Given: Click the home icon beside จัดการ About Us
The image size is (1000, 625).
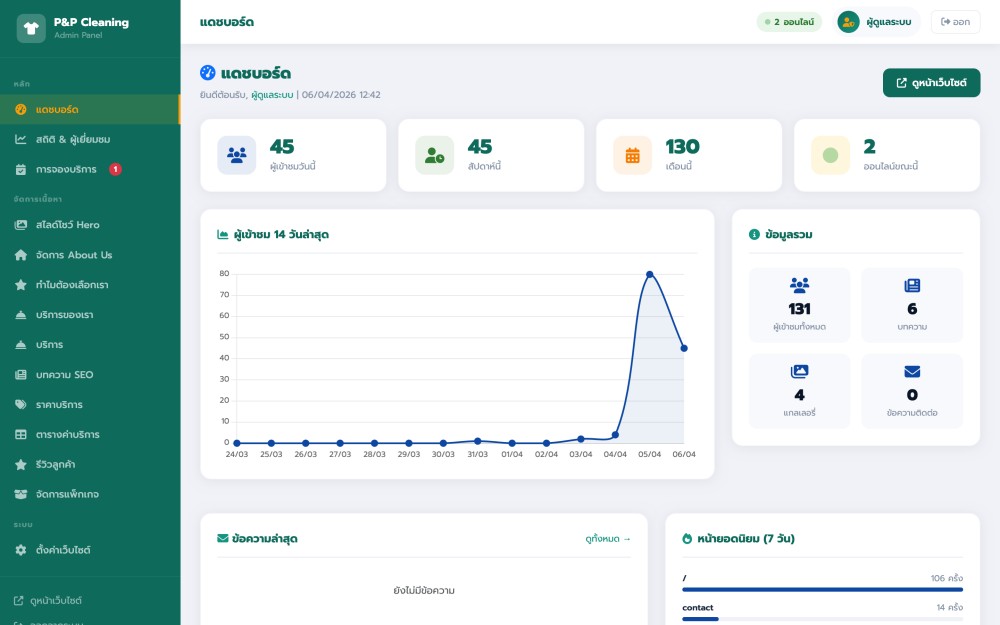Looking at the screenshot, I should coord(21,255).
